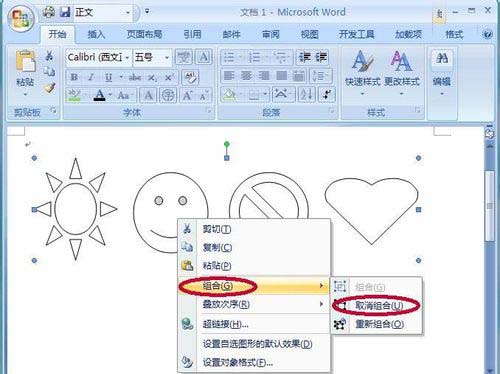
Task: Click the line spacing icon
Action: coord(319,76)
